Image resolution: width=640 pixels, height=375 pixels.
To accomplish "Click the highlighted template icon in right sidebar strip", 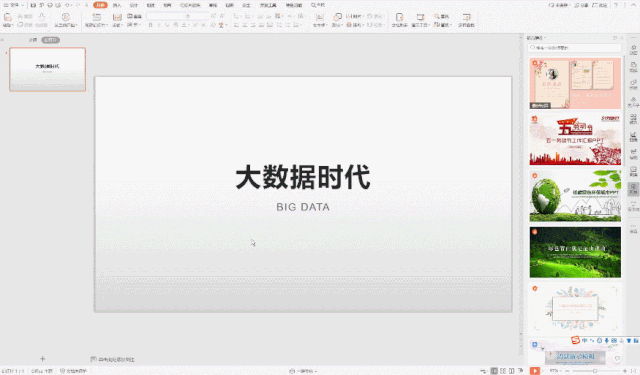I will [x=633, y=189].
